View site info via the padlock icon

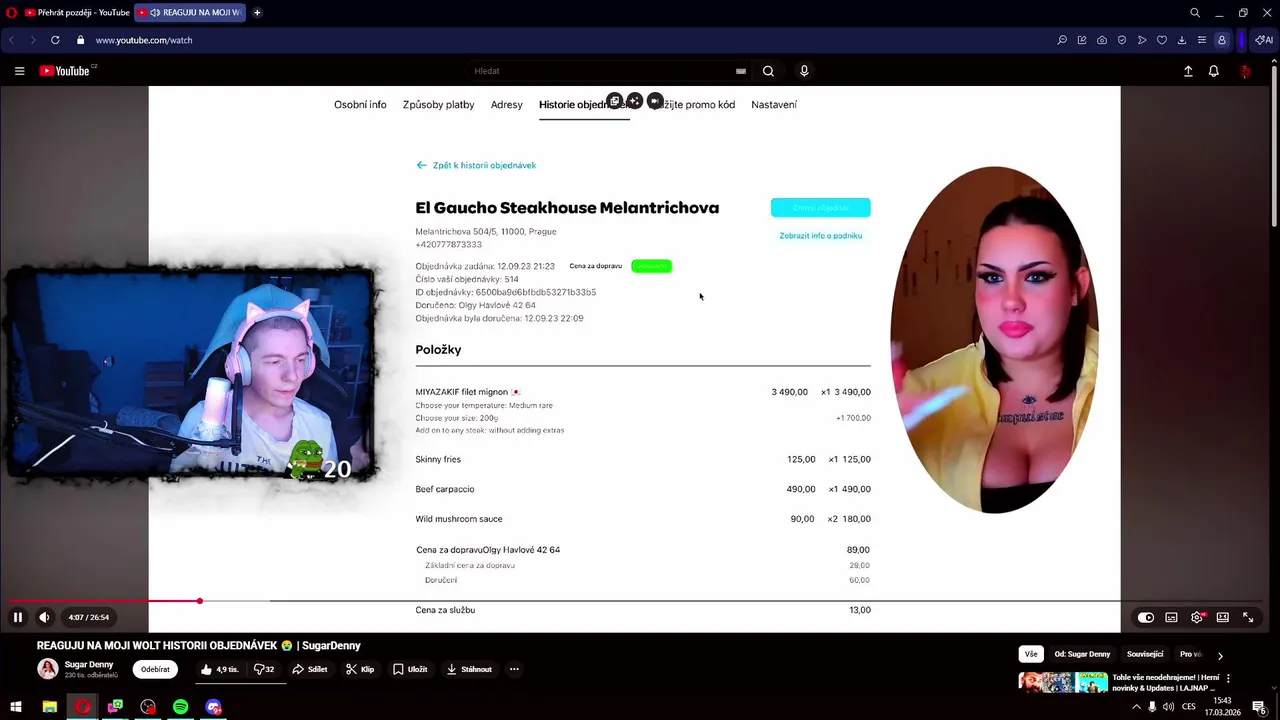coord(81,40)
